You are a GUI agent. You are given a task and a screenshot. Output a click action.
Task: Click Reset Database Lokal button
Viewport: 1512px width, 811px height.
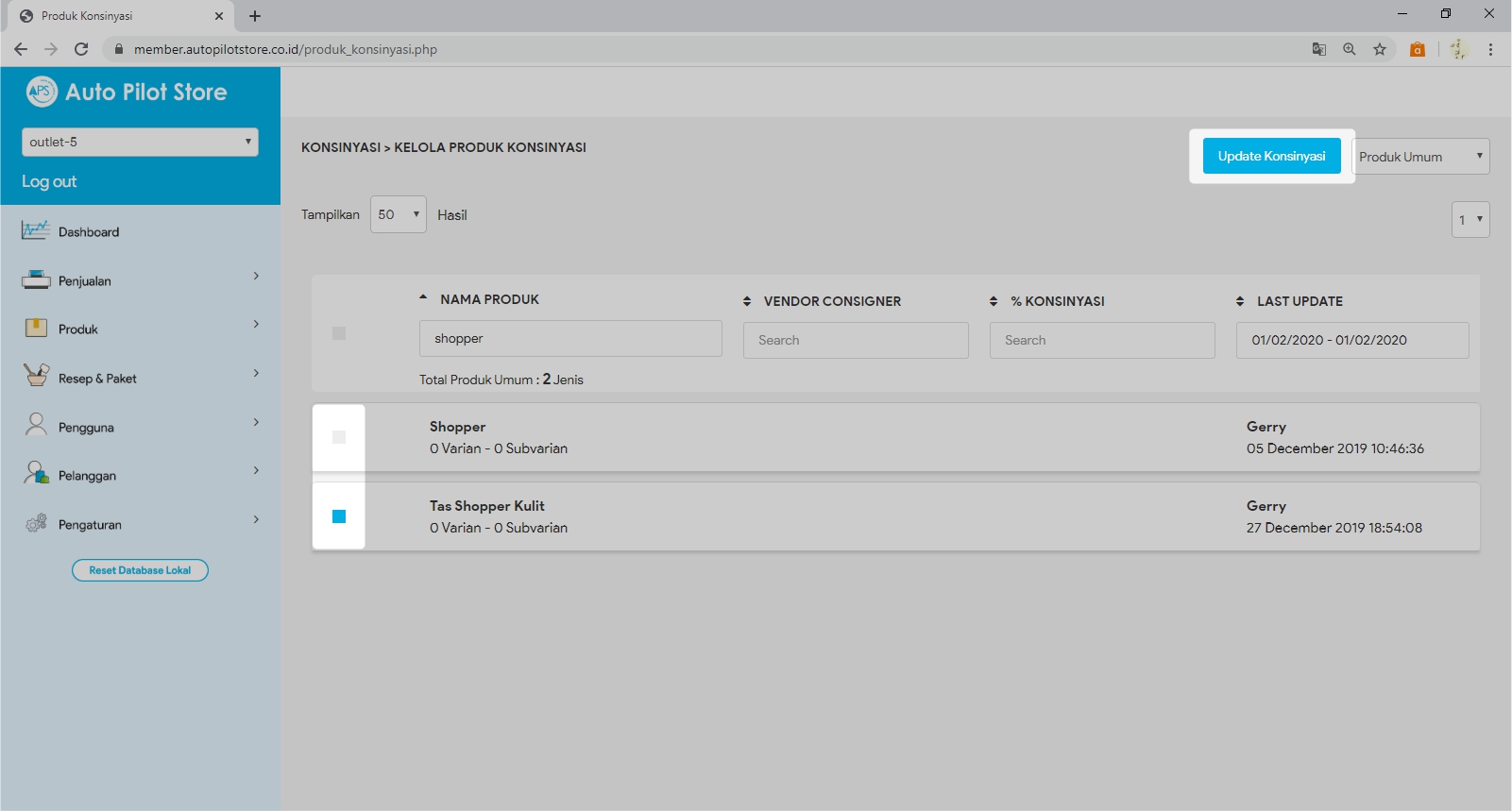pyautogui.click(x=140, y=570)
